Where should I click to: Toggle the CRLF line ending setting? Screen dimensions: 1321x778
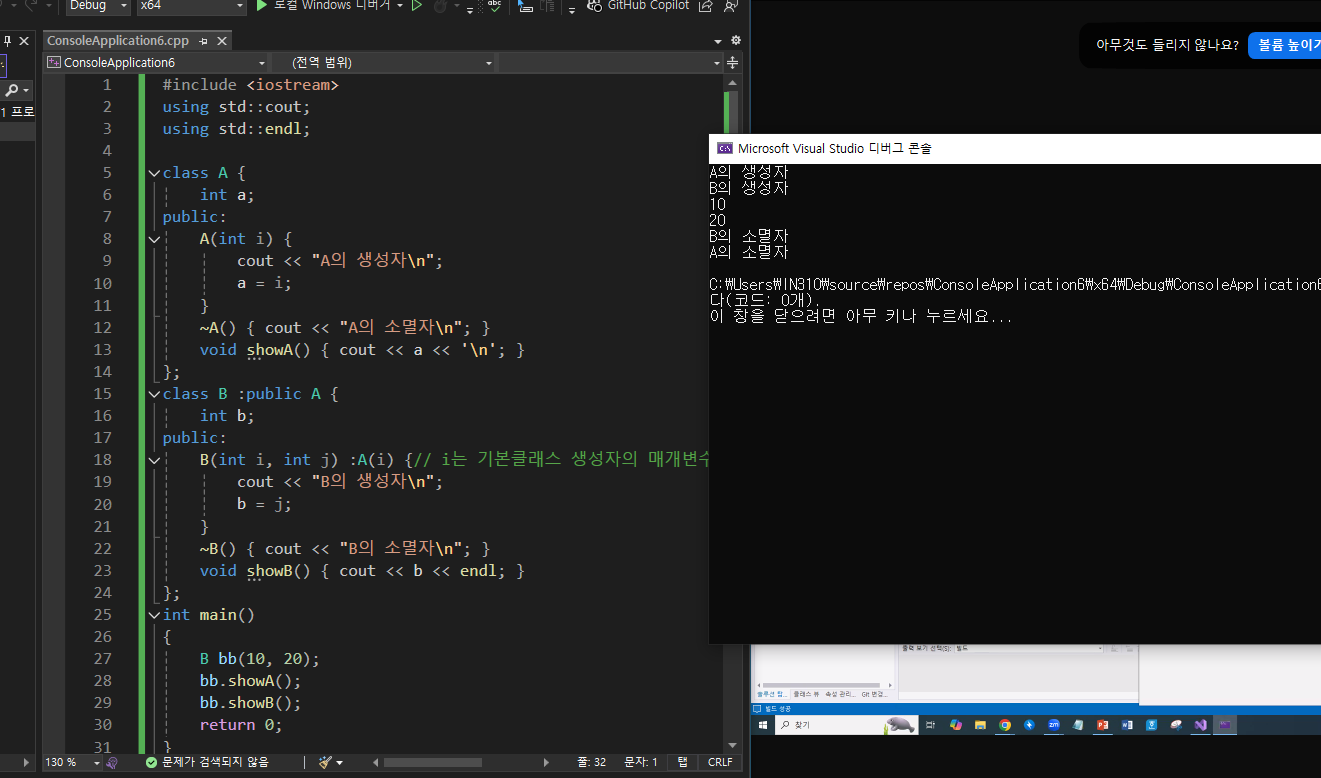[x=720, y=762]
